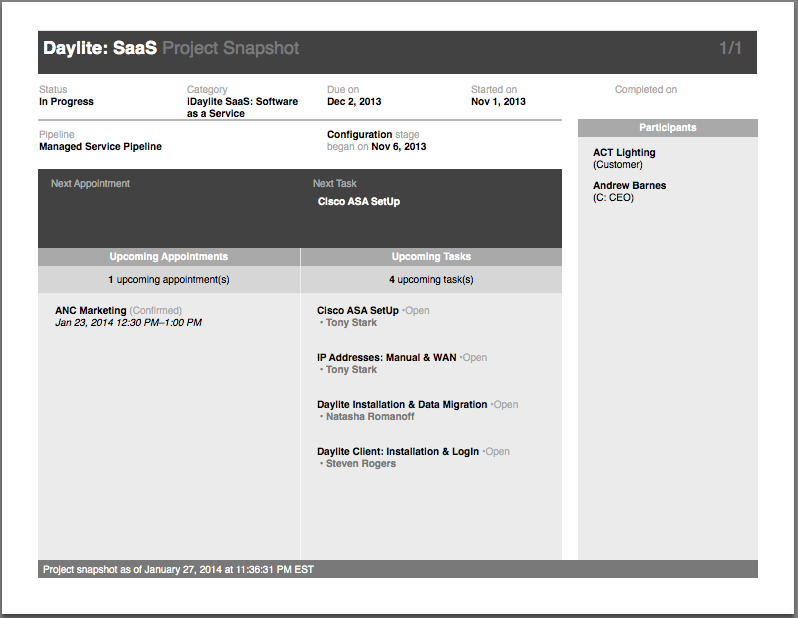Click 'Daylite Installation & Data Migration' task
This screenshot has height=618, width=798.
coord(402,405)
